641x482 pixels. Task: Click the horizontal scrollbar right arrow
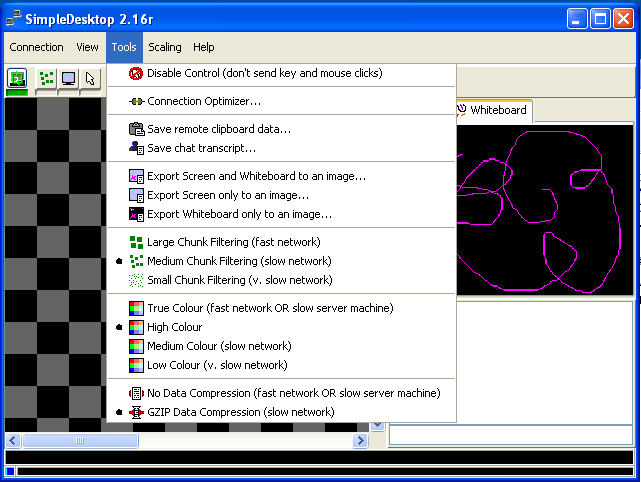pyautogui.click(x=360, y=441)
